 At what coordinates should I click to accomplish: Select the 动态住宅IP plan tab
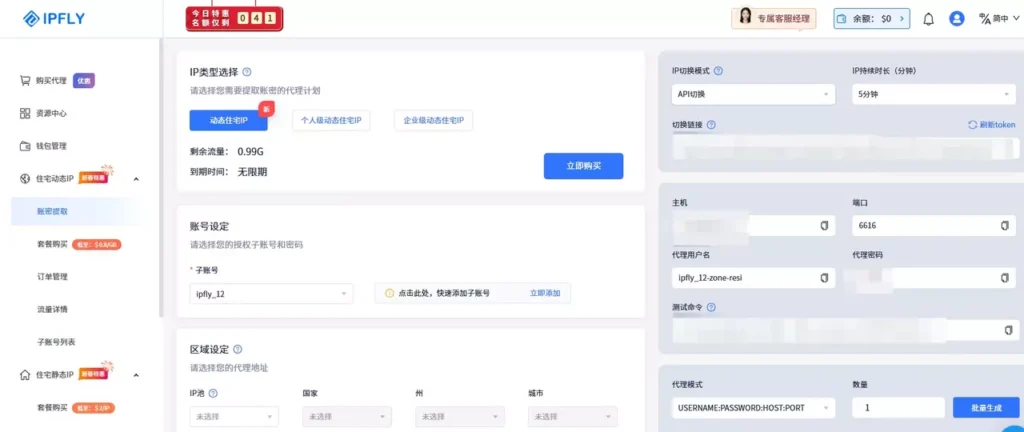pos(229,121)
